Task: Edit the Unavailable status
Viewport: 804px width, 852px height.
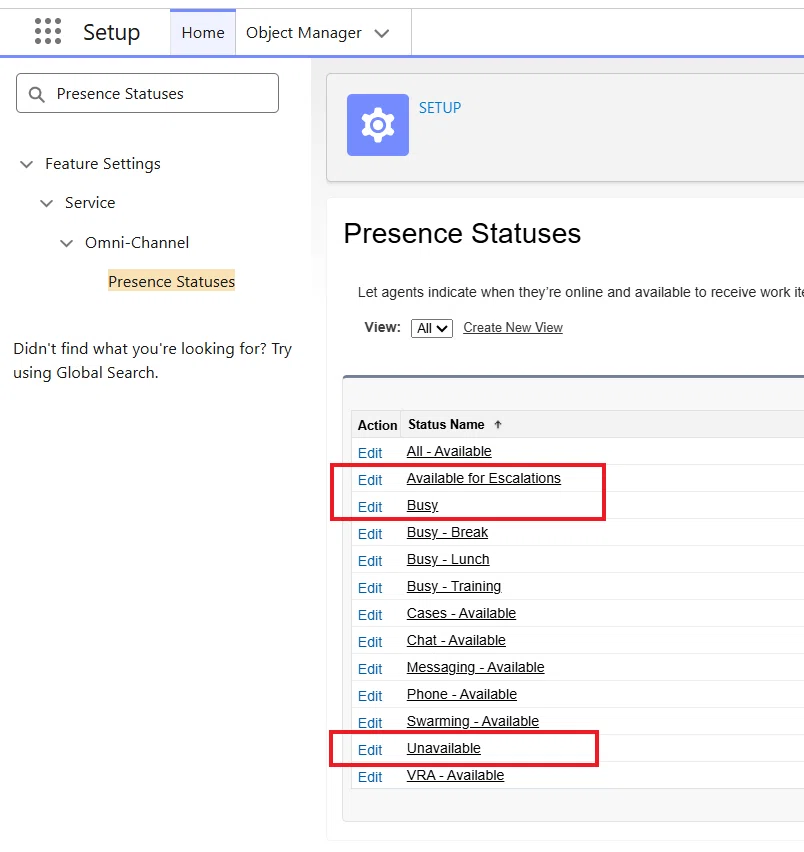Action: 370,750
